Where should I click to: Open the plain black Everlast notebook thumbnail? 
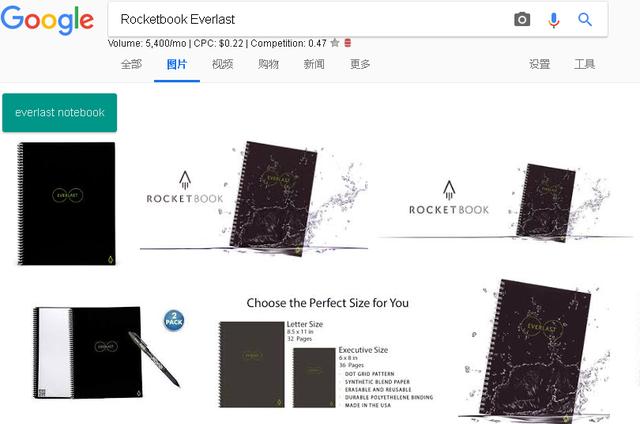pyautogui.click(x=66, y=204)
